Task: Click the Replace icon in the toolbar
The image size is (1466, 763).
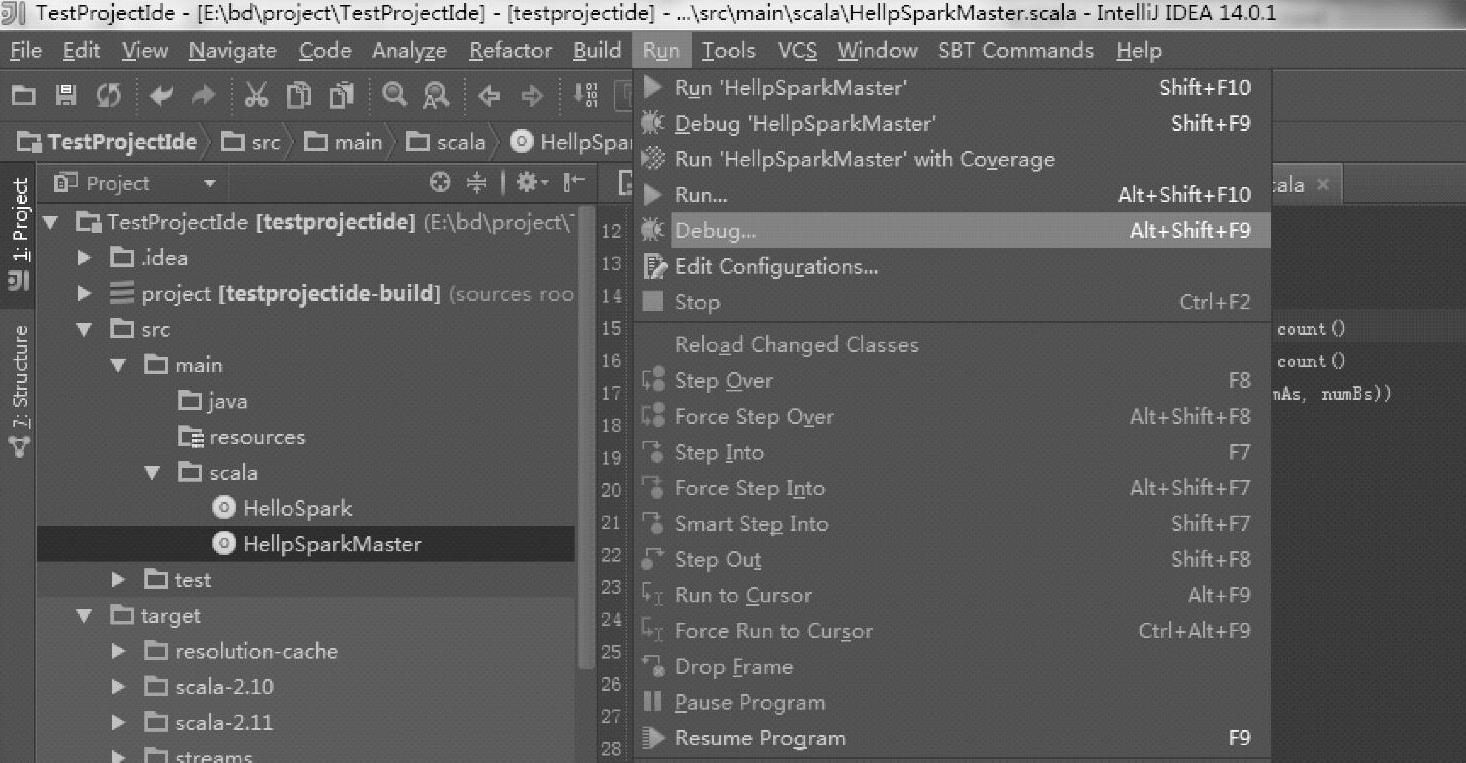Action: pos(436,96)
